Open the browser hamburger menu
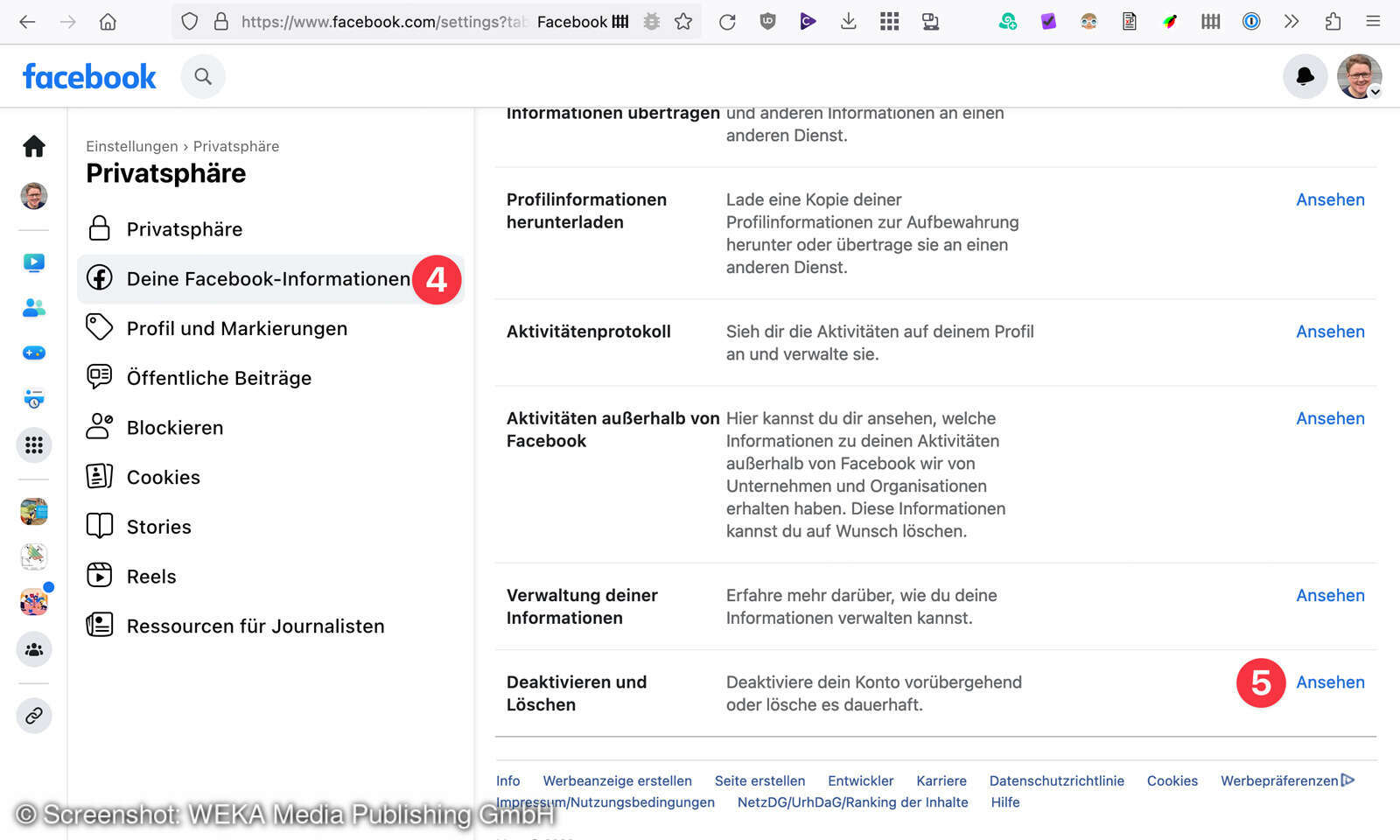This screenshot has height=840, width=1400. click(x=1373, y=22)
